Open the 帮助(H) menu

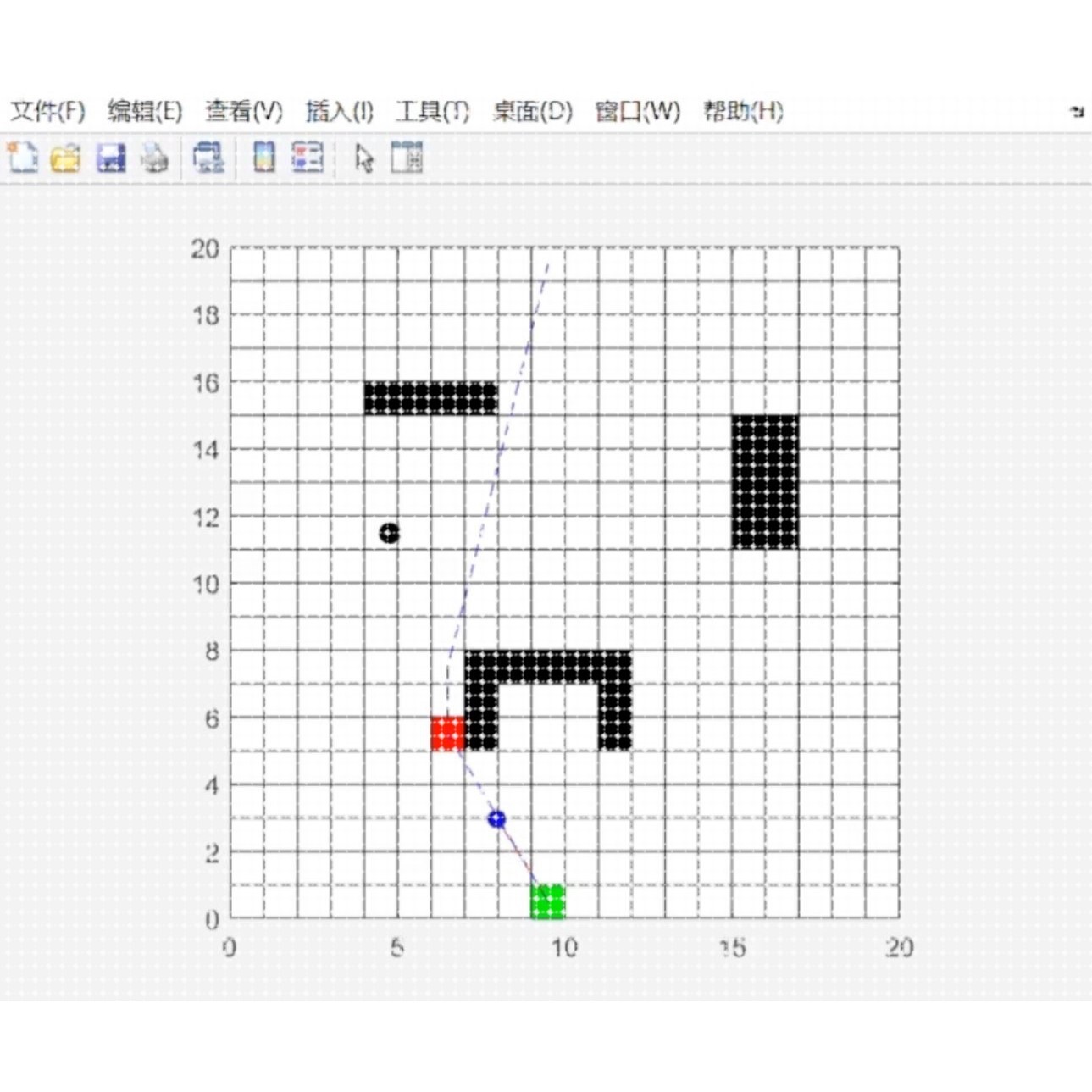tap(743, 111)
